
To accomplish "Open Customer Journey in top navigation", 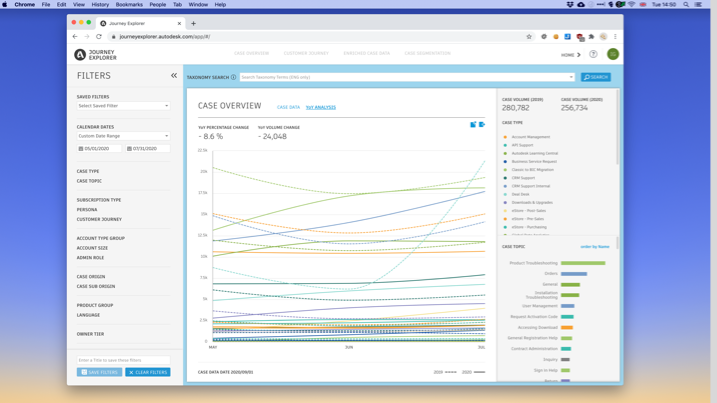I will [306, 54].
